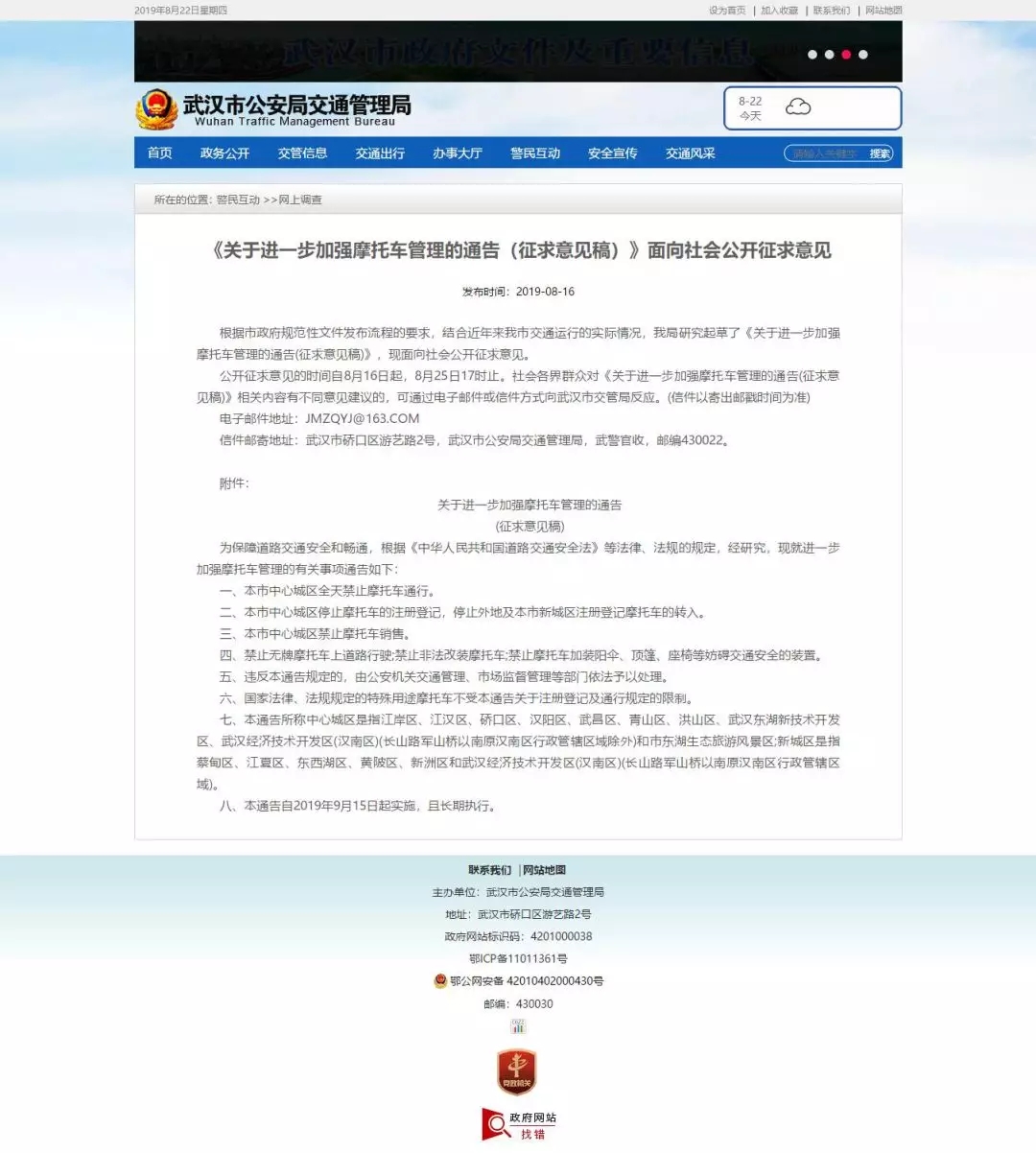1036x1153 pixels.
Task: Click the police shield icon beside 鄂公网安备
Action: (x=440, y=981)
